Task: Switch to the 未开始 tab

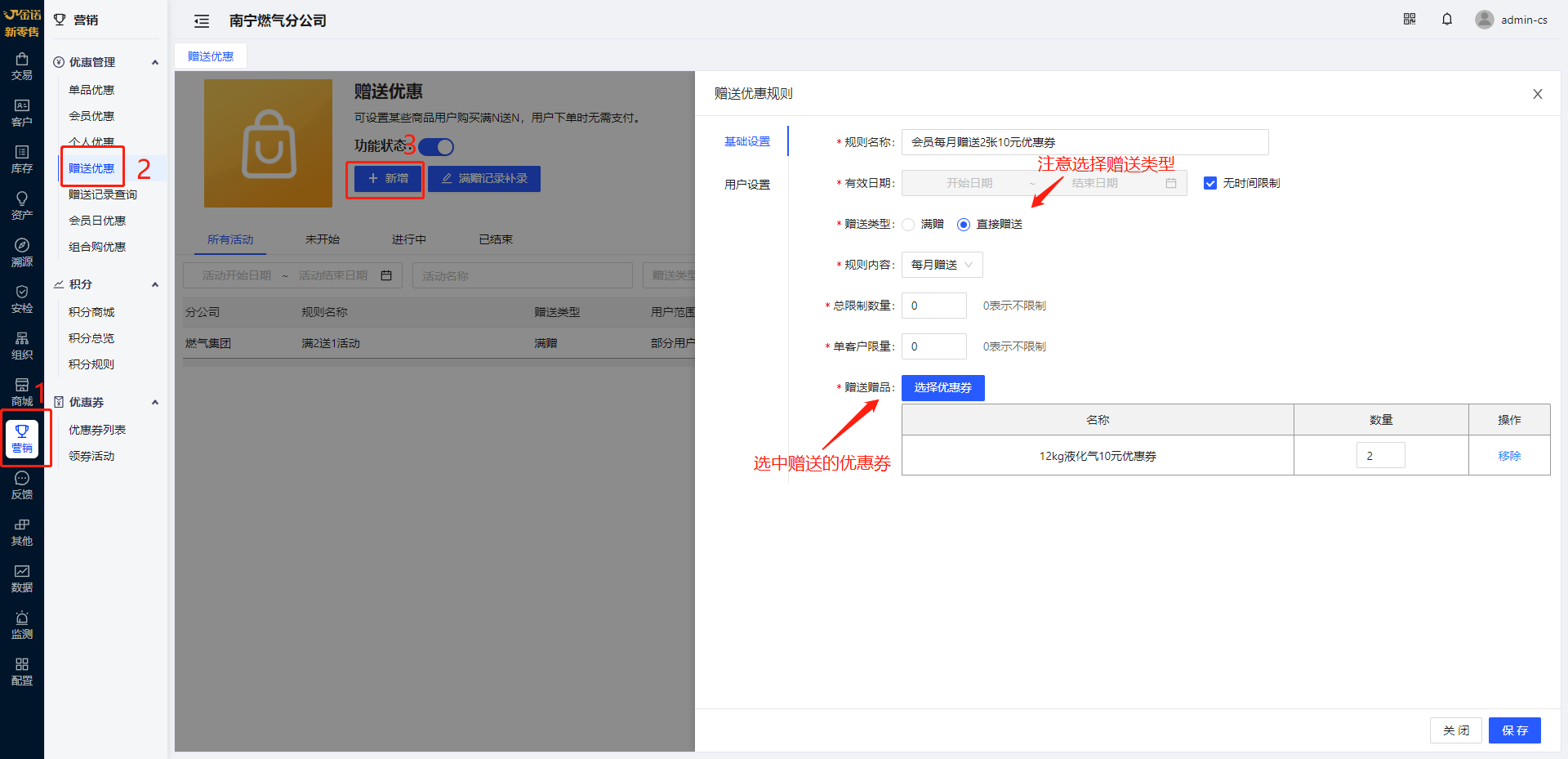Action: [x=323, y=239]
